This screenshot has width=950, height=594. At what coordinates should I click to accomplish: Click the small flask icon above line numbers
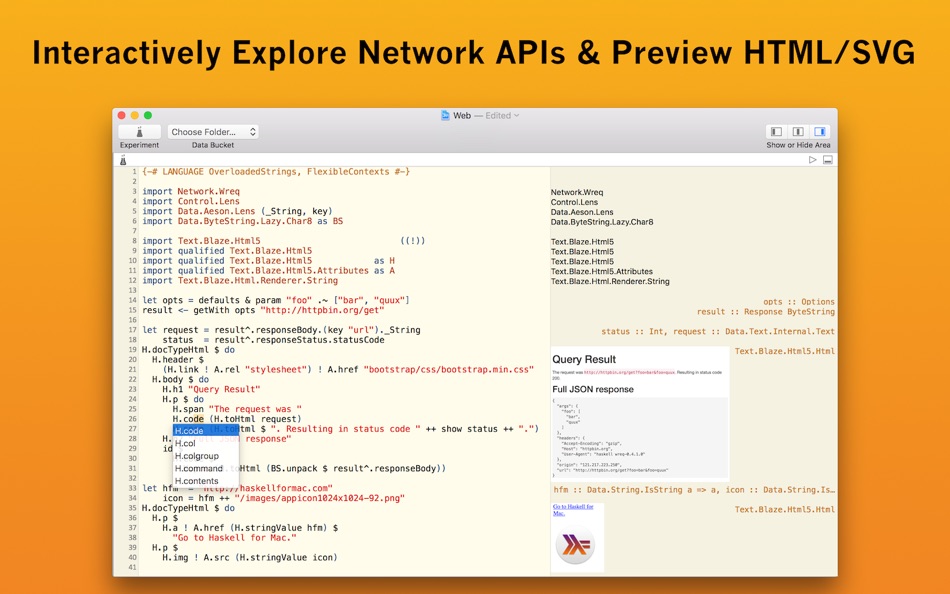click(123, 160)
